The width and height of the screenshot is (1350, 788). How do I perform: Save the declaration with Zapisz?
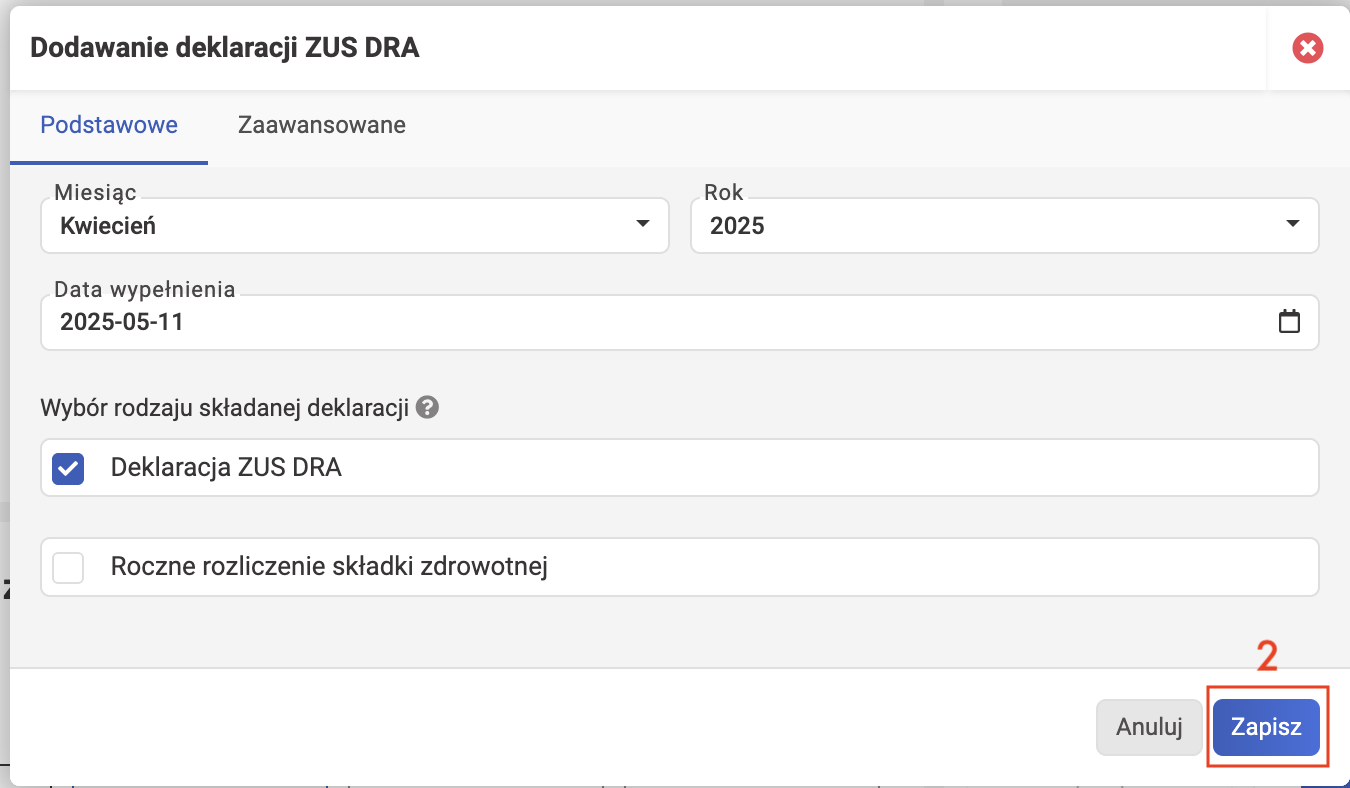point(1266,727)
